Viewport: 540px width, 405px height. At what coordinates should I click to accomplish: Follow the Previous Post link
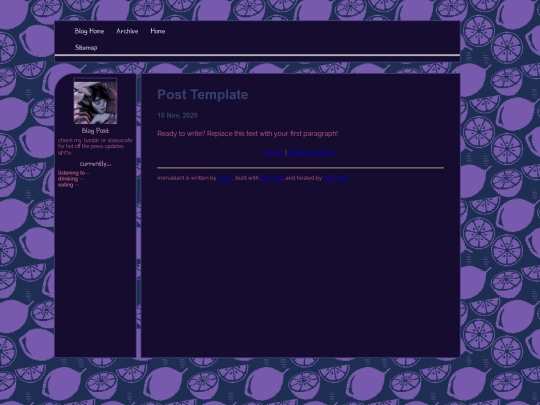pyautogui.click(x=313, y=153)
